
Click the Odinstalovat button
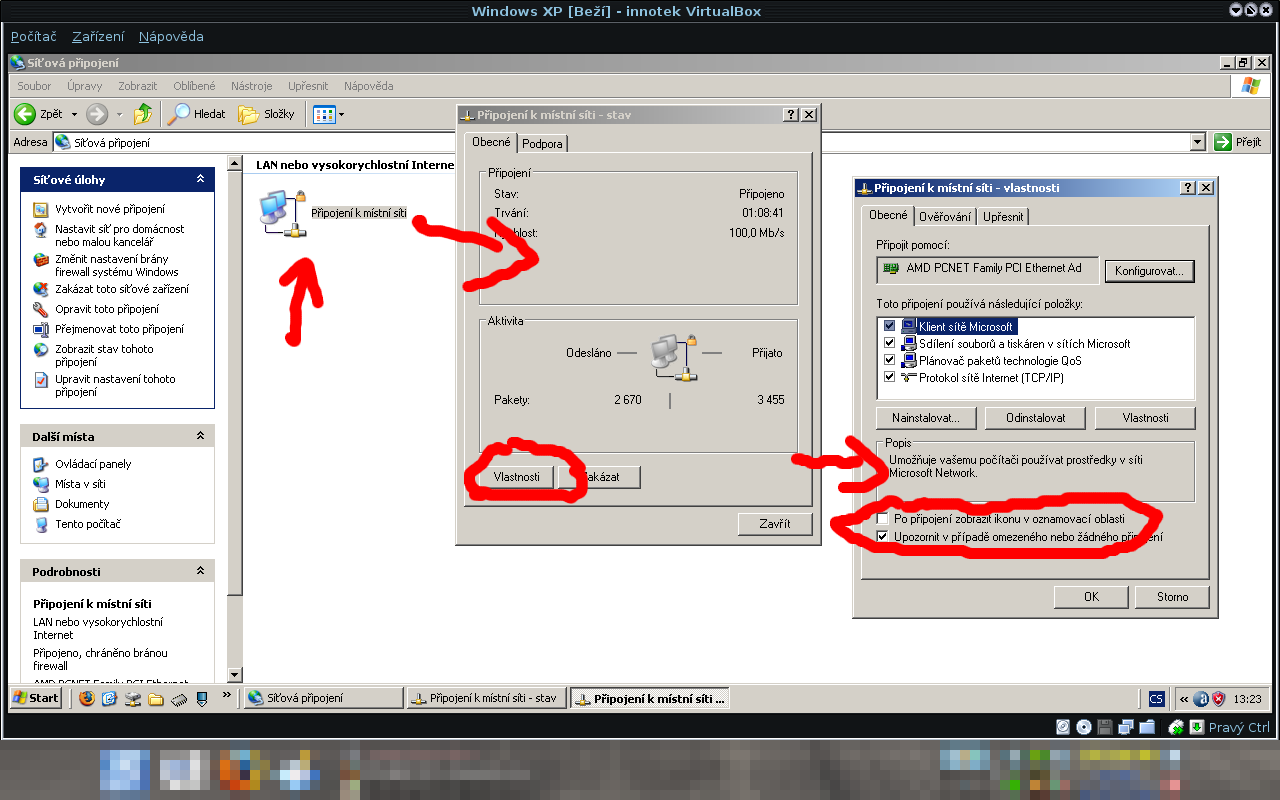[x=1035, y=418]
